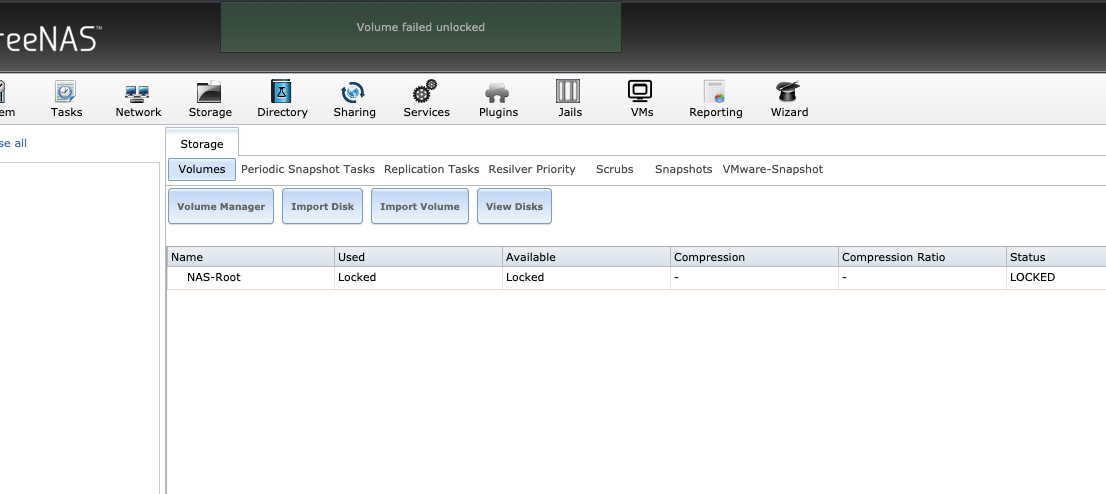Viewport: 1106px width, 494px height.
Task: Click the Import Volume button
Action: (x=420, y=206)
